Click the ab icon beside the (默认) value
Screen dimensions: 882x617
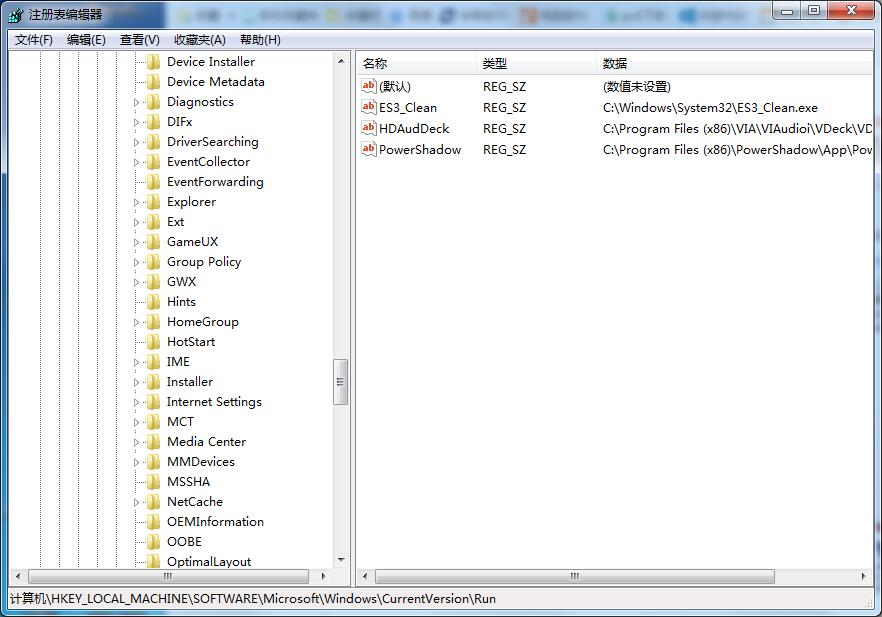point(368,86)
